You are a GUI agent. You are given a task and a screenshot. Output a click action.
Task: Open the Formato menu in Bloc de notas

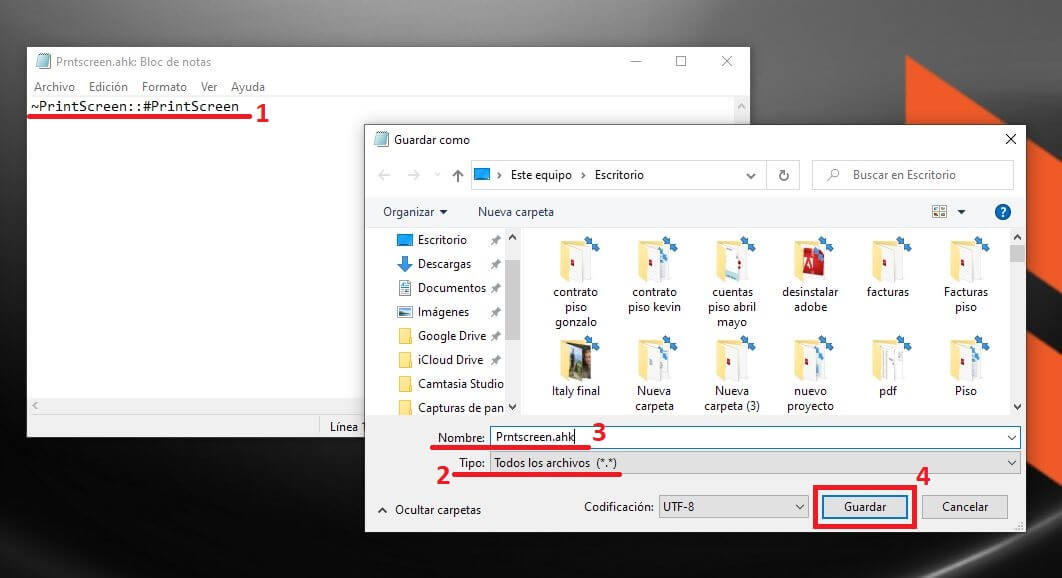(x=164, y=87)
